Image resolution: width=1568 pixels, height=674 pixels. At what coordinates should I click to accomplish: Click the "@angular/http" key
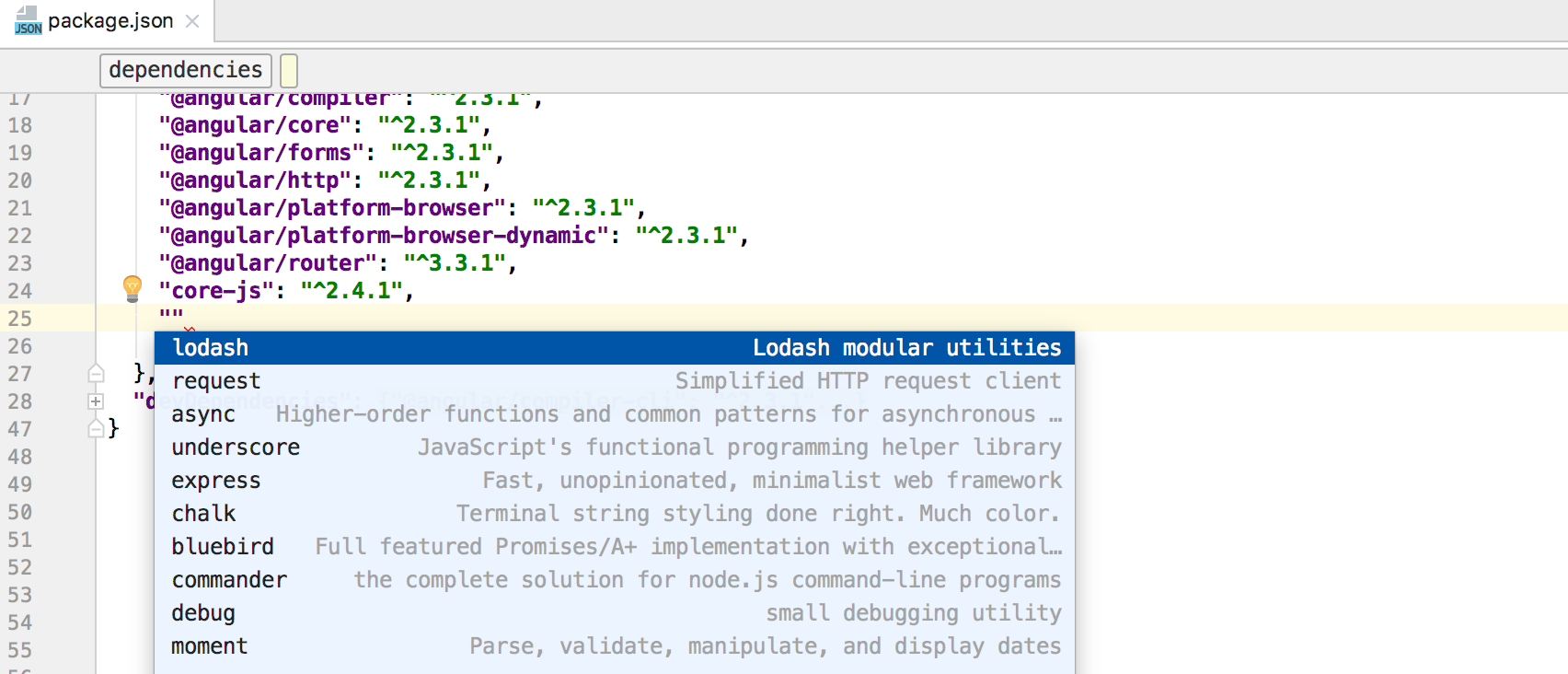(255, 180)
